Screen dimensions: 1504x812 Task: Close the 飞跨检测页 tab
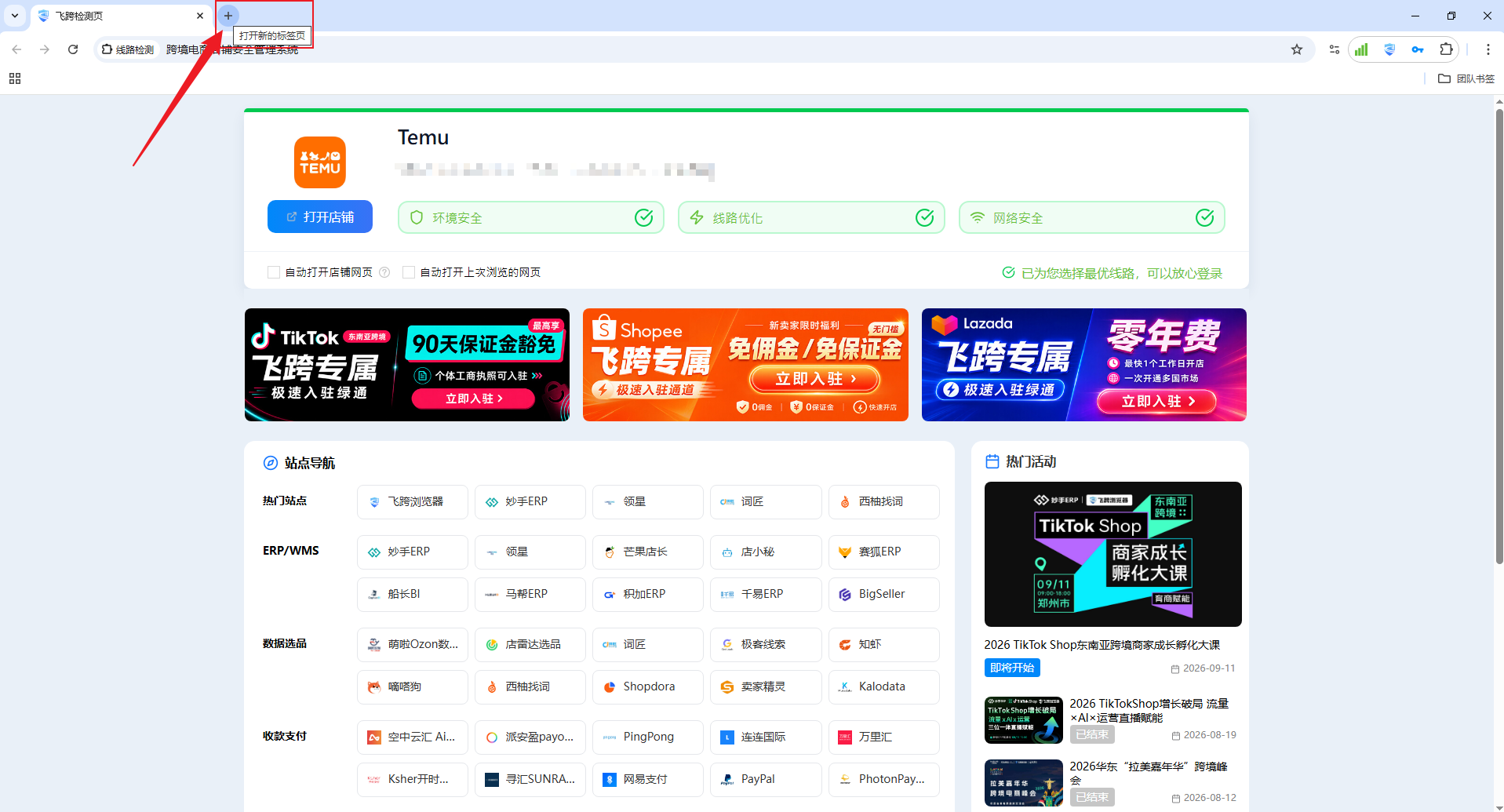[200, 16]
